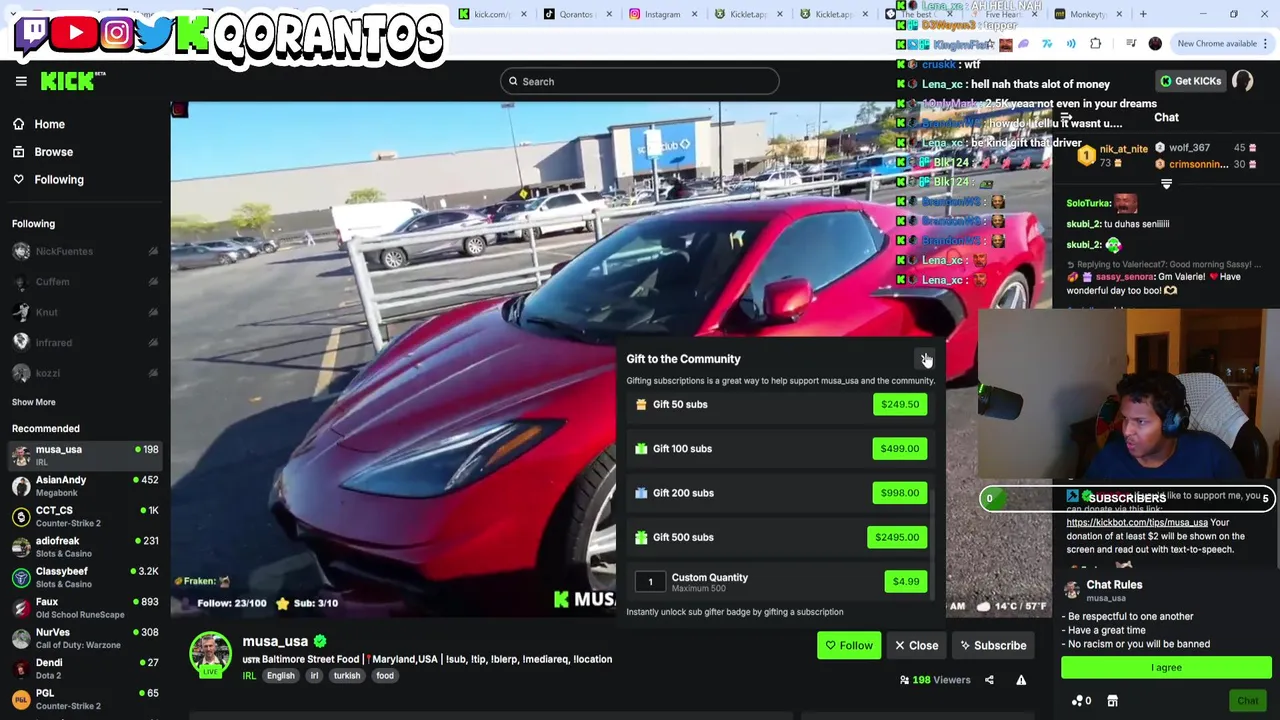The image size is (1280, 720).
Task: Click the report warning triangle icon
Action: click(x=1021, y=680)
